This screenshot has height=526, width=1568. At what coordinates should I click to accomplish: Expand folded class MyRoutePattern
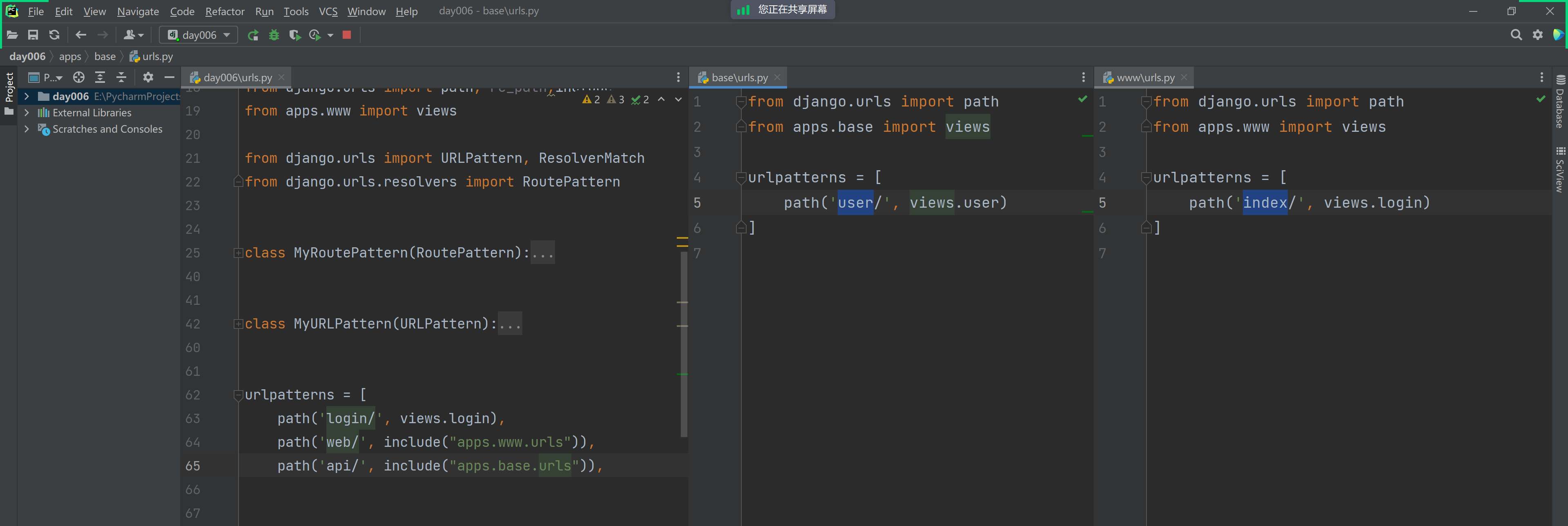coord(239,253)
